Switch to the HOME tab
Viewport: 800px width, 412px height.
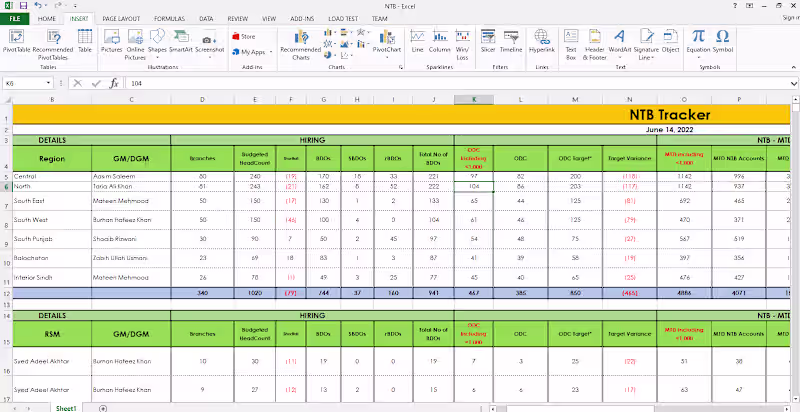[46, 18]
